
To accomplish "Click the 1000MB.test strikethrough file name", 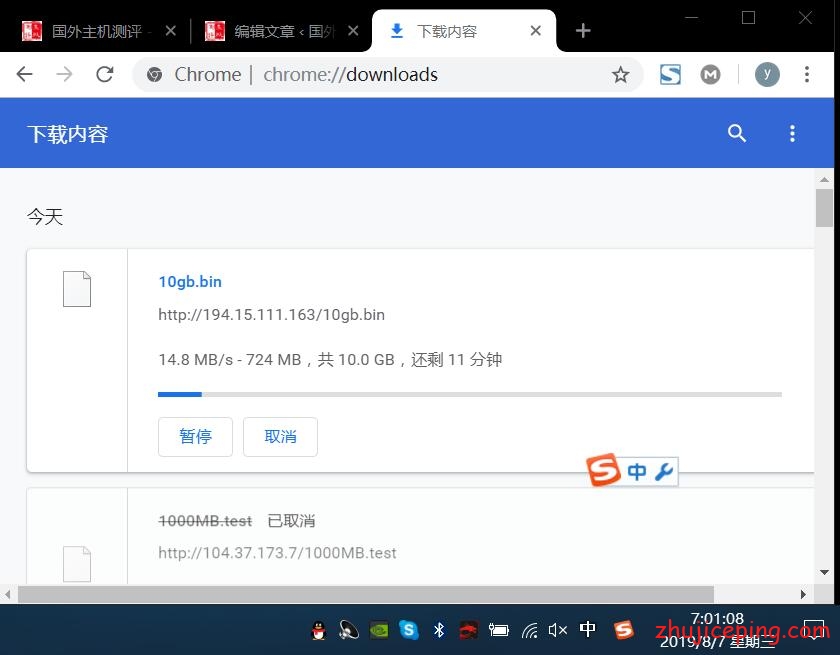I will (205, 521).
